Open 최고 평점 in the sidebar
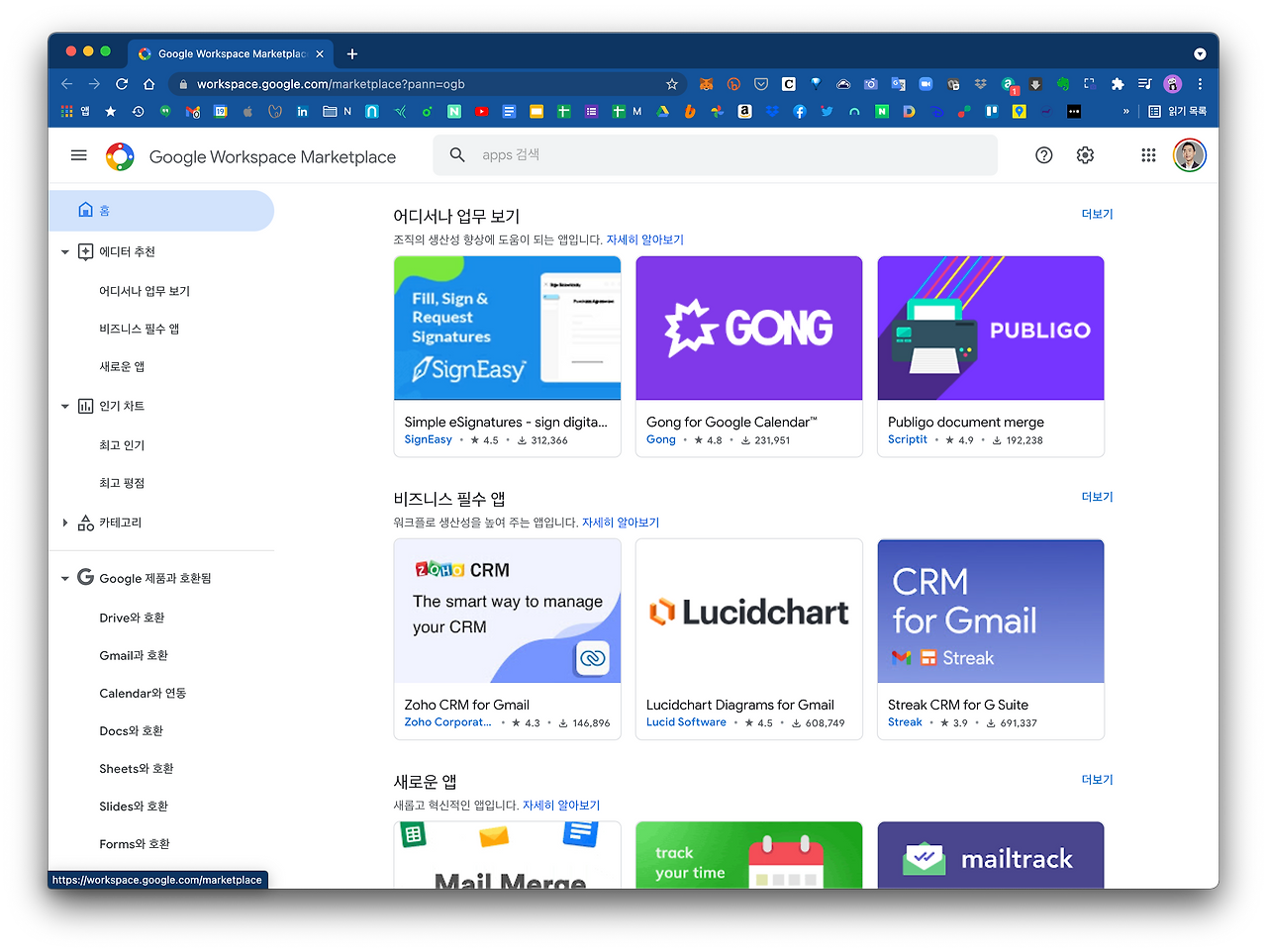This screenshot has width=1267, height=952. 122,483
